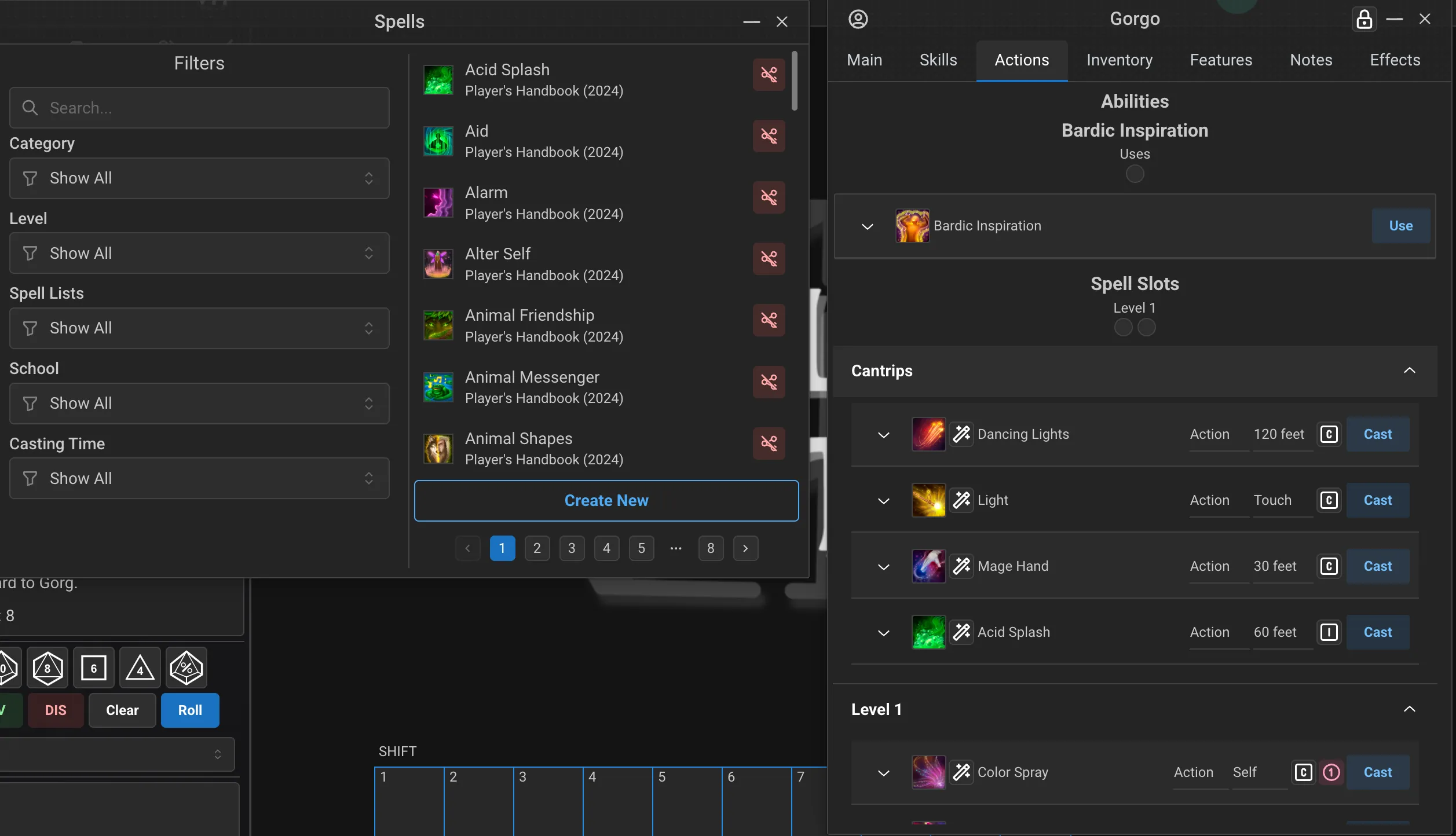Viewport: 1456px width, 836px height.
Task: Switch to the Inventory tab
Action: click(x=1119, y=60)
